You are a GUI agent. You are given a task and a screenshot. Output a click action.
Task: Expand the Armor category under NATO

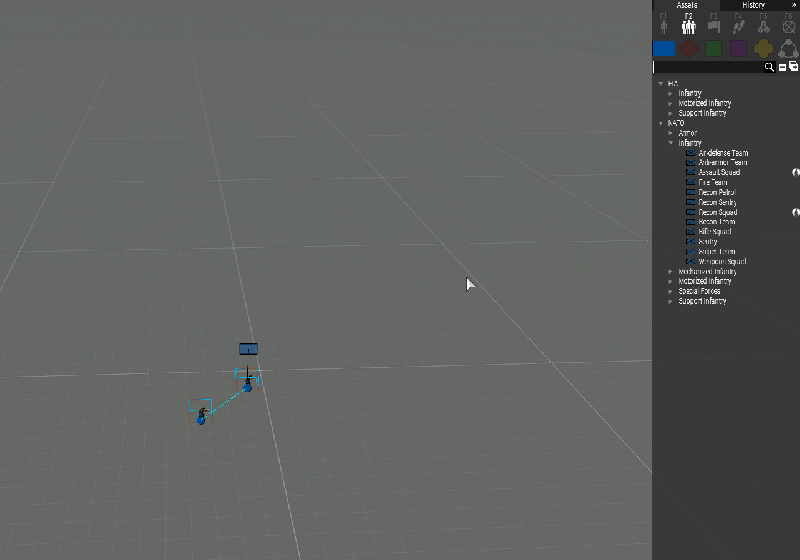click(670, 133)
